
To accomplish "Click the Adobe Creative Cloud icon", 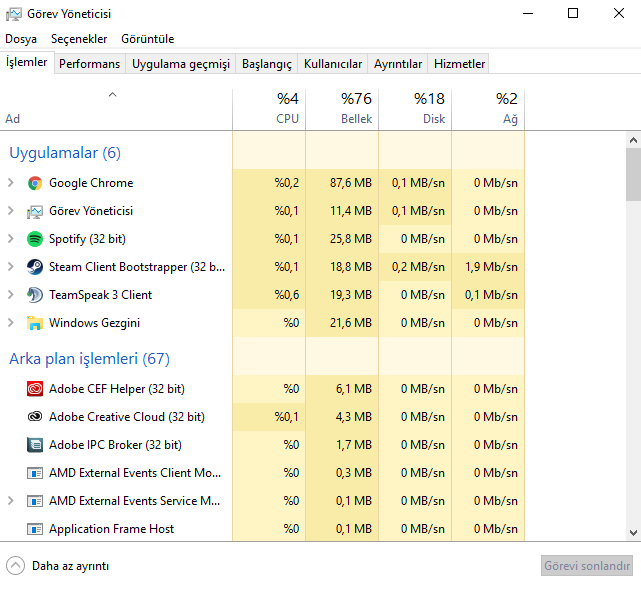I will [x=35, y=417].
